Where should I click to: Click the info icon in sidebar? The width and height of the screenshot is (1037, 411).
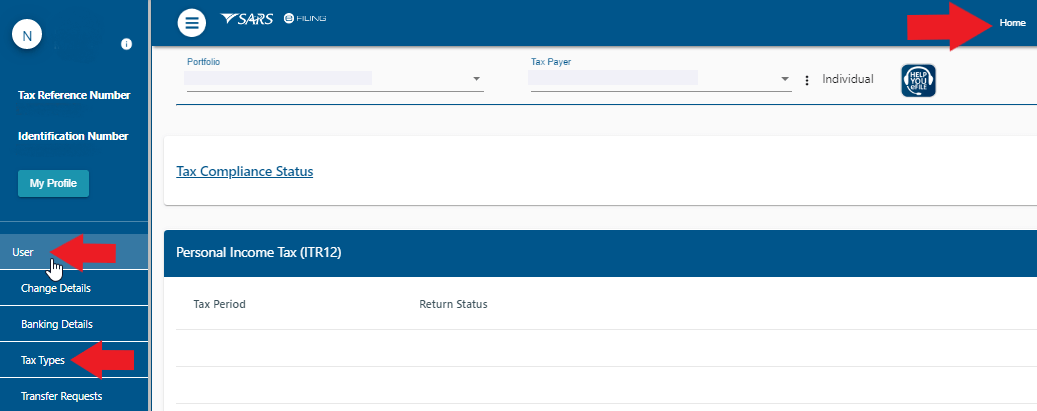(x=127, y=44)
